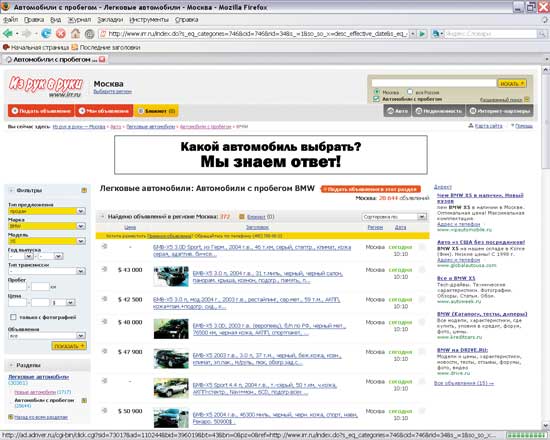
Task: Click the Filters panel help icon
Action: (x=84, y=190)
